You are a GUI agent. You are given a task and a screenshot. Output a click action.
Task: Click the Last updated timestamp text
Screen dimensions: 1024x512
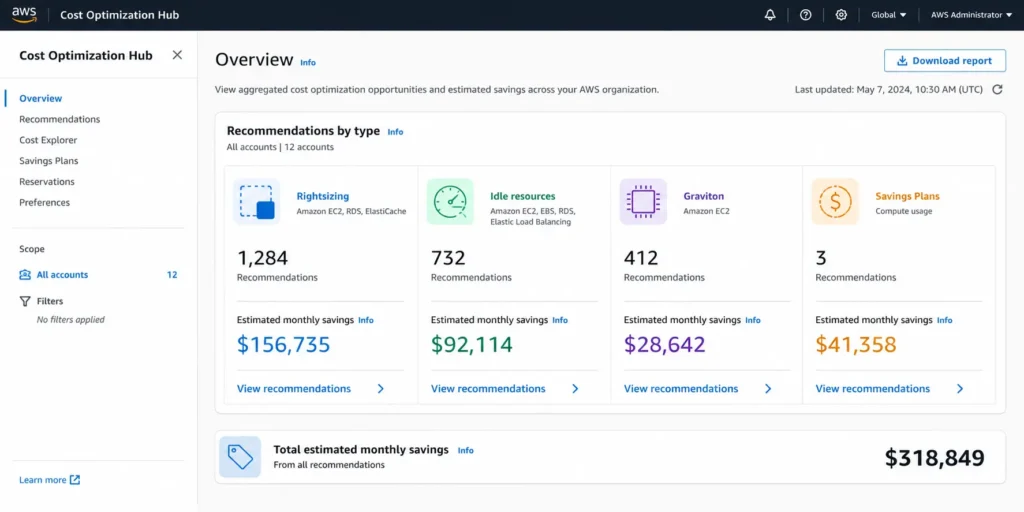click(x=889, y=89)
